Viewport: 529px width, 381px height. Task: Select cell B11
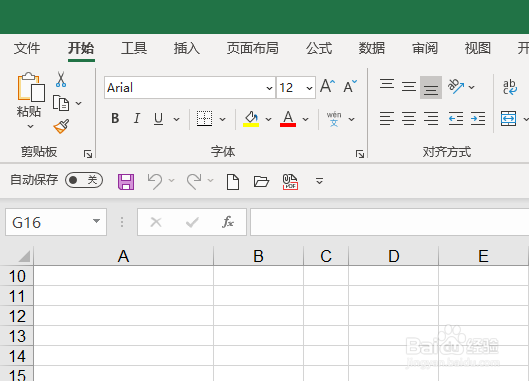click(258, 296)
